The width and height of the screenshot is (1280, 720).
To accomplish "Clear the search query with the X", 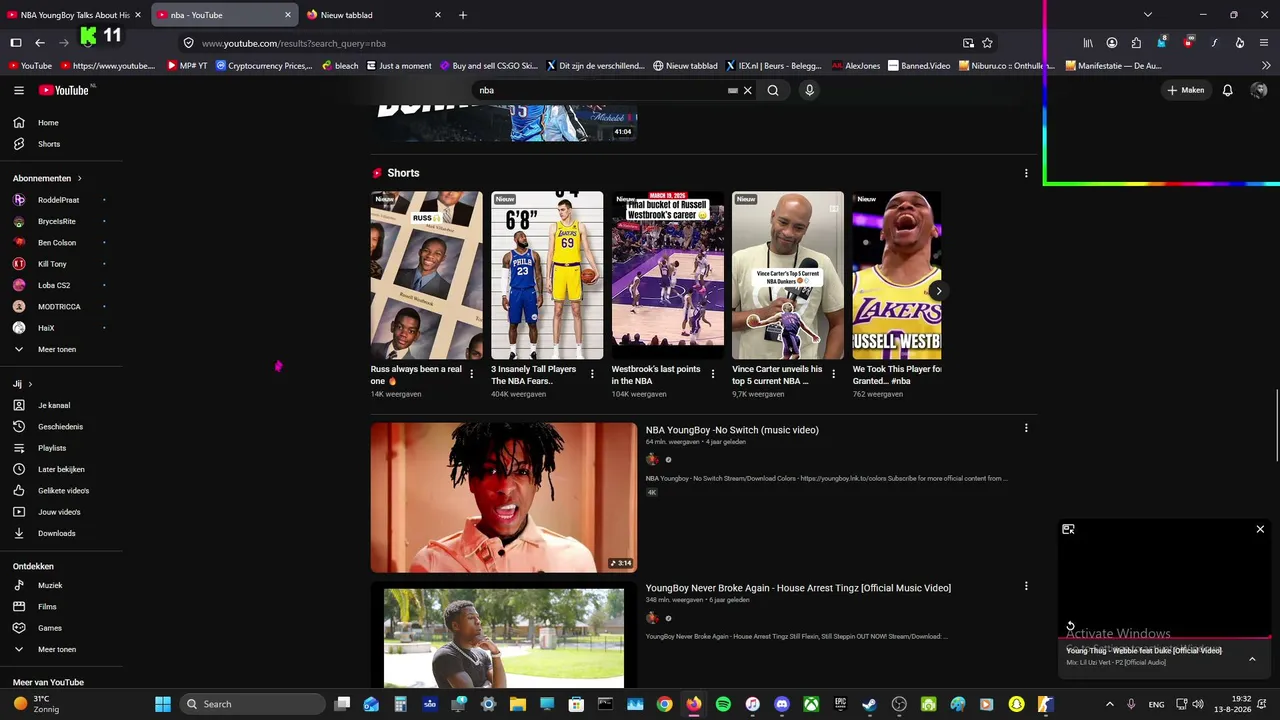I will 747,90.
